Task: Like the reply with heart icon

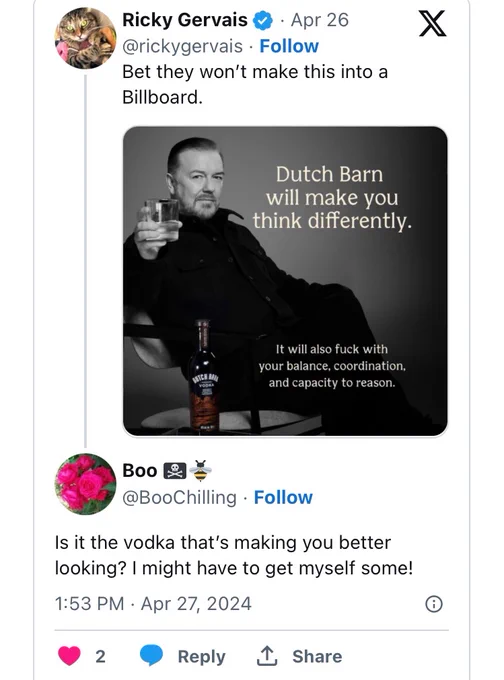Action: click(x=69, y=655)
